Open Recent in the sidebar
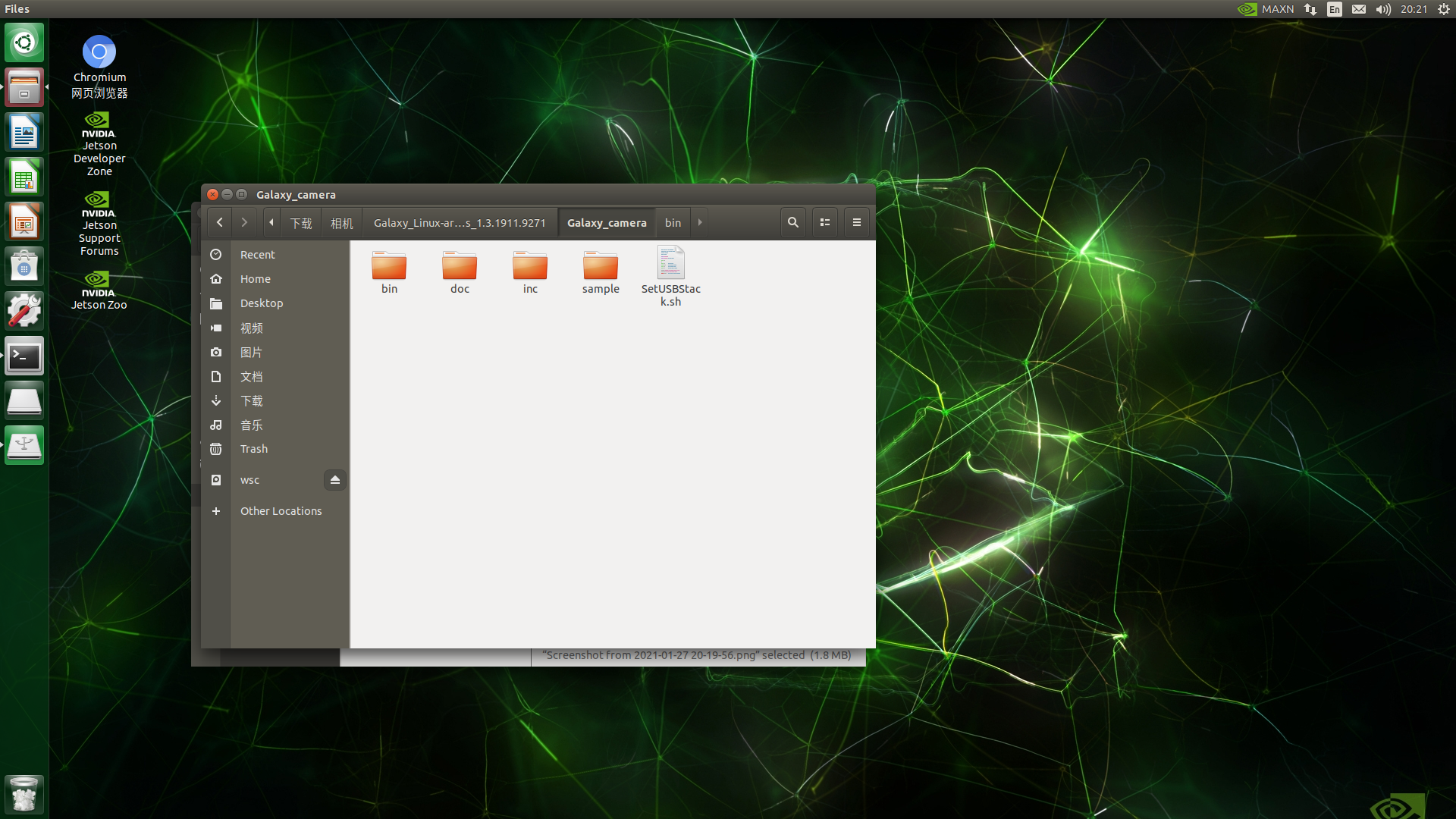 click(x=275, y=255)
